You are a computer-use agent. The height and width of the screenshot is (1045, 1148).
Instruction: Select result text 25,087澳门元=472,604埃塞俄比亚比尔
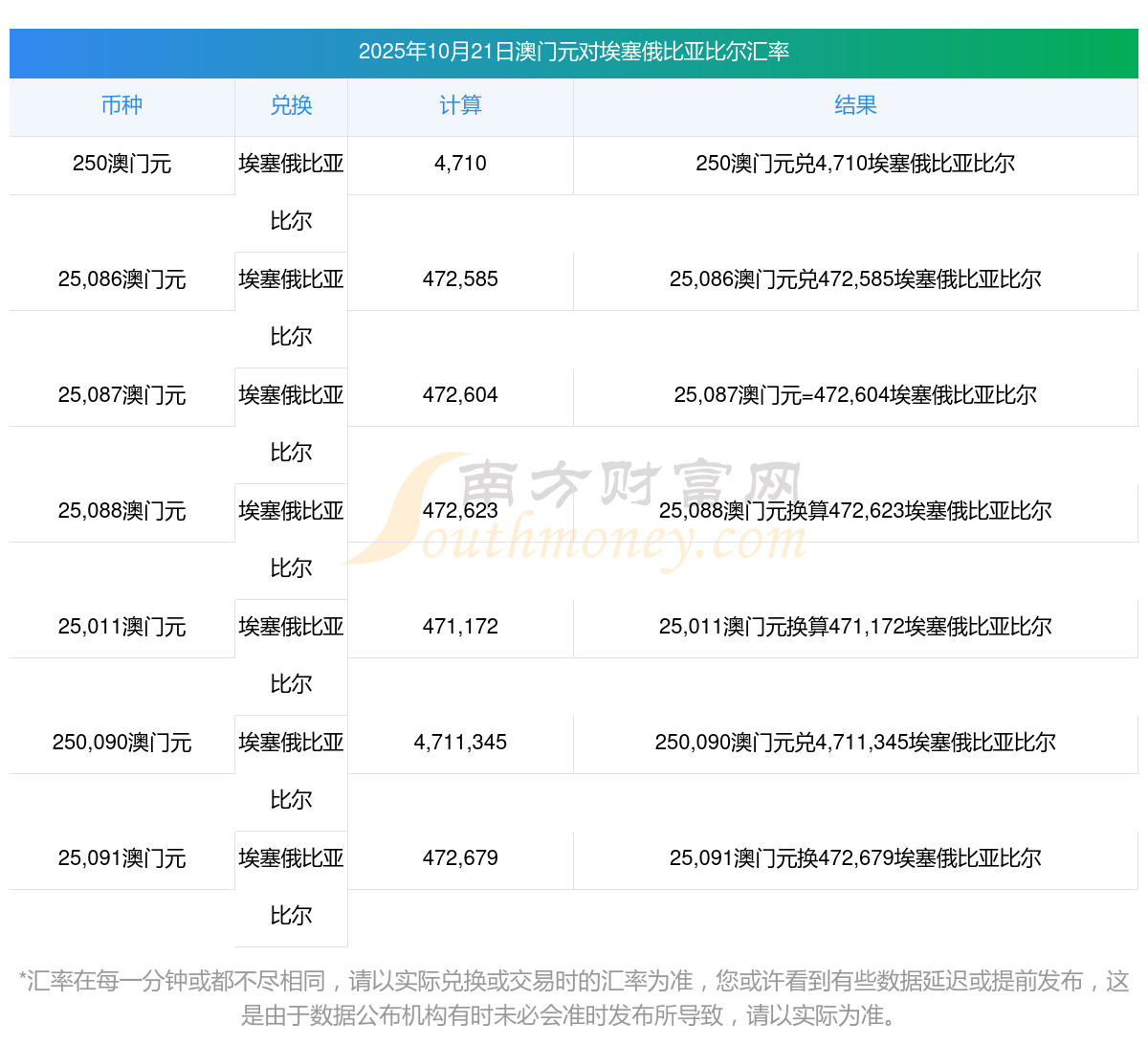coord(855,395)
